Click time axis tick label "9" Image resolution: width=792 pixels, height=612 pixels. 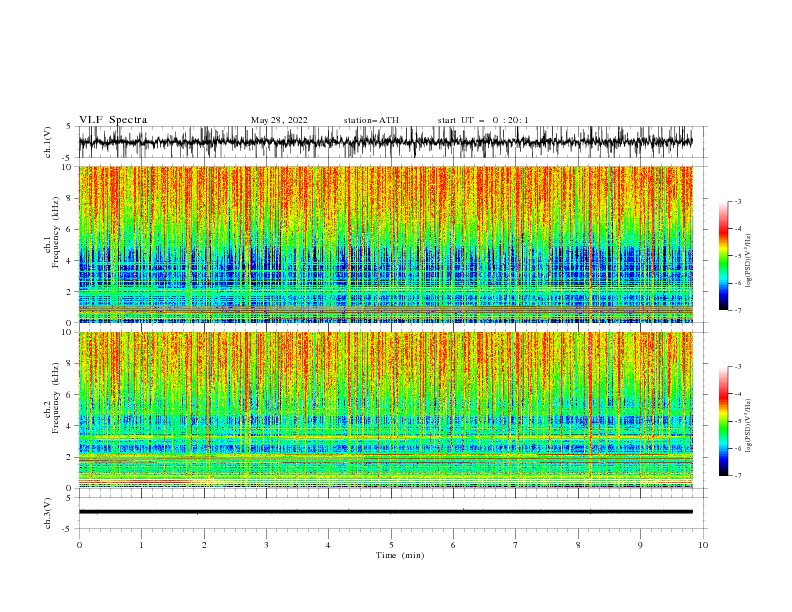pyautogui.click(x=640, y=545)
